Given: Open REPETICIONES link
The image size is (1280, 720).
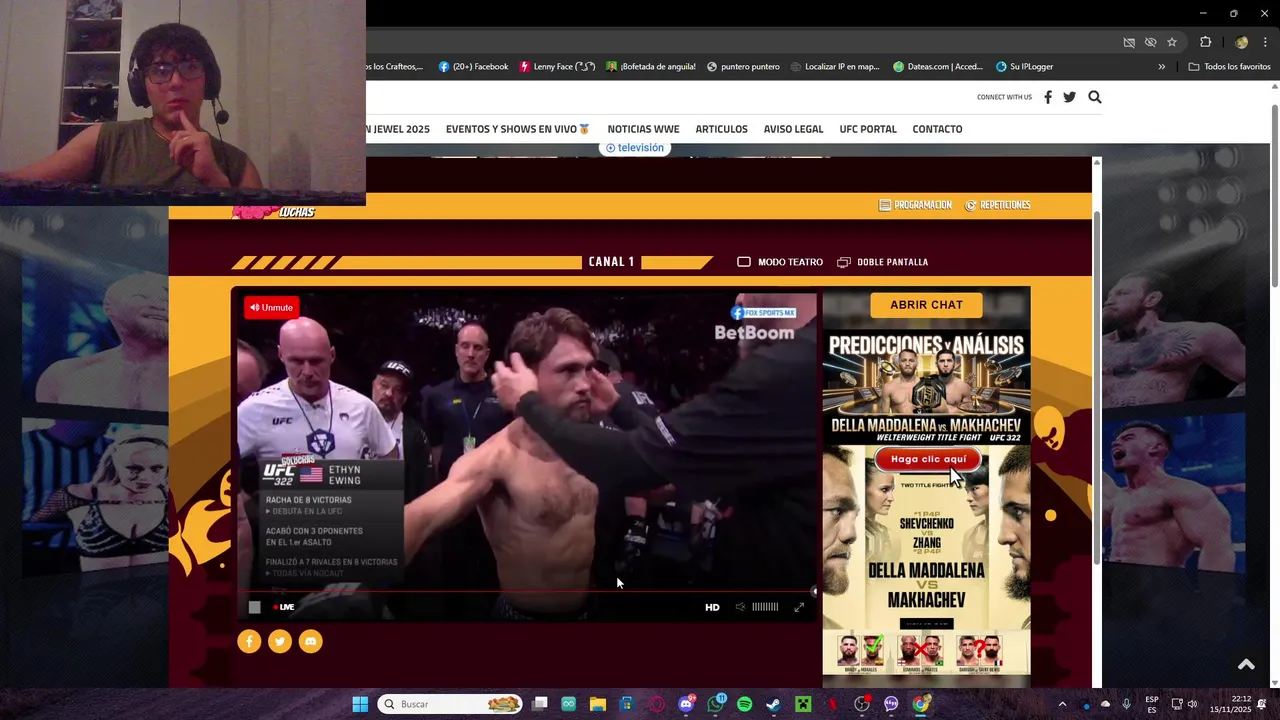Looking at the screenshot, I should 997,205.
